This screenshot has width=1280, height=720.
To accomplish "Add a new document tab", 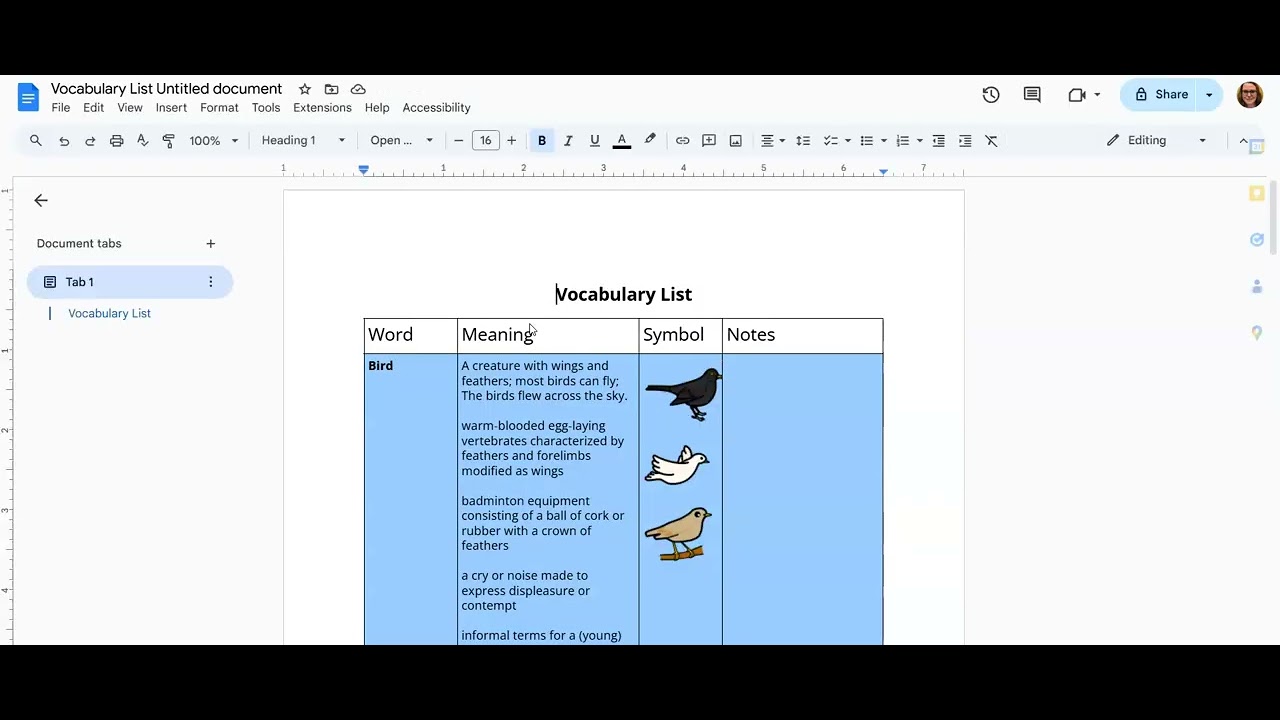I will [210, 244].
